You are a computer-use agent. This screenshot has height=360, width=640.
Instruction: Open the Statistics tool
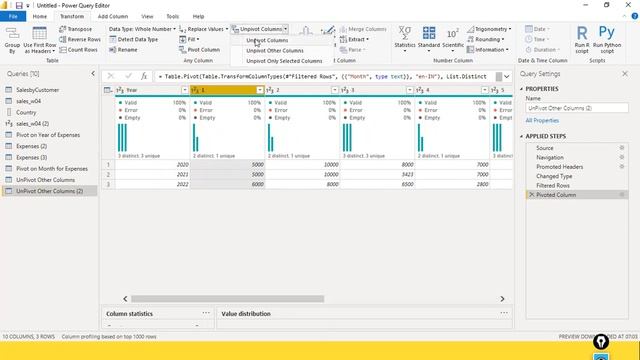pyautogui.click(x=404, y=39)
